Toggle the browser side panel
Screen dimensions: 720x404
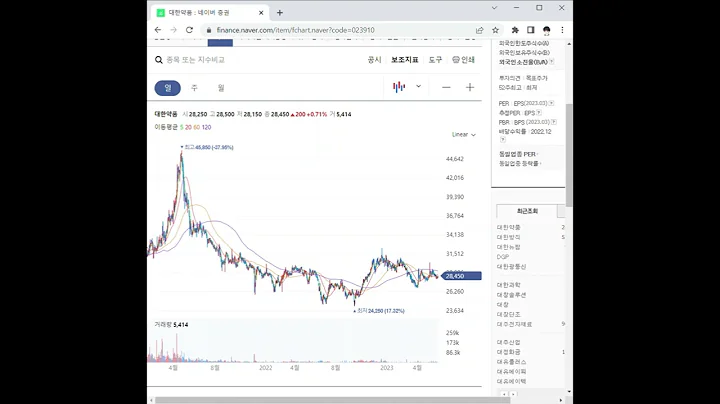coord(531,30)
